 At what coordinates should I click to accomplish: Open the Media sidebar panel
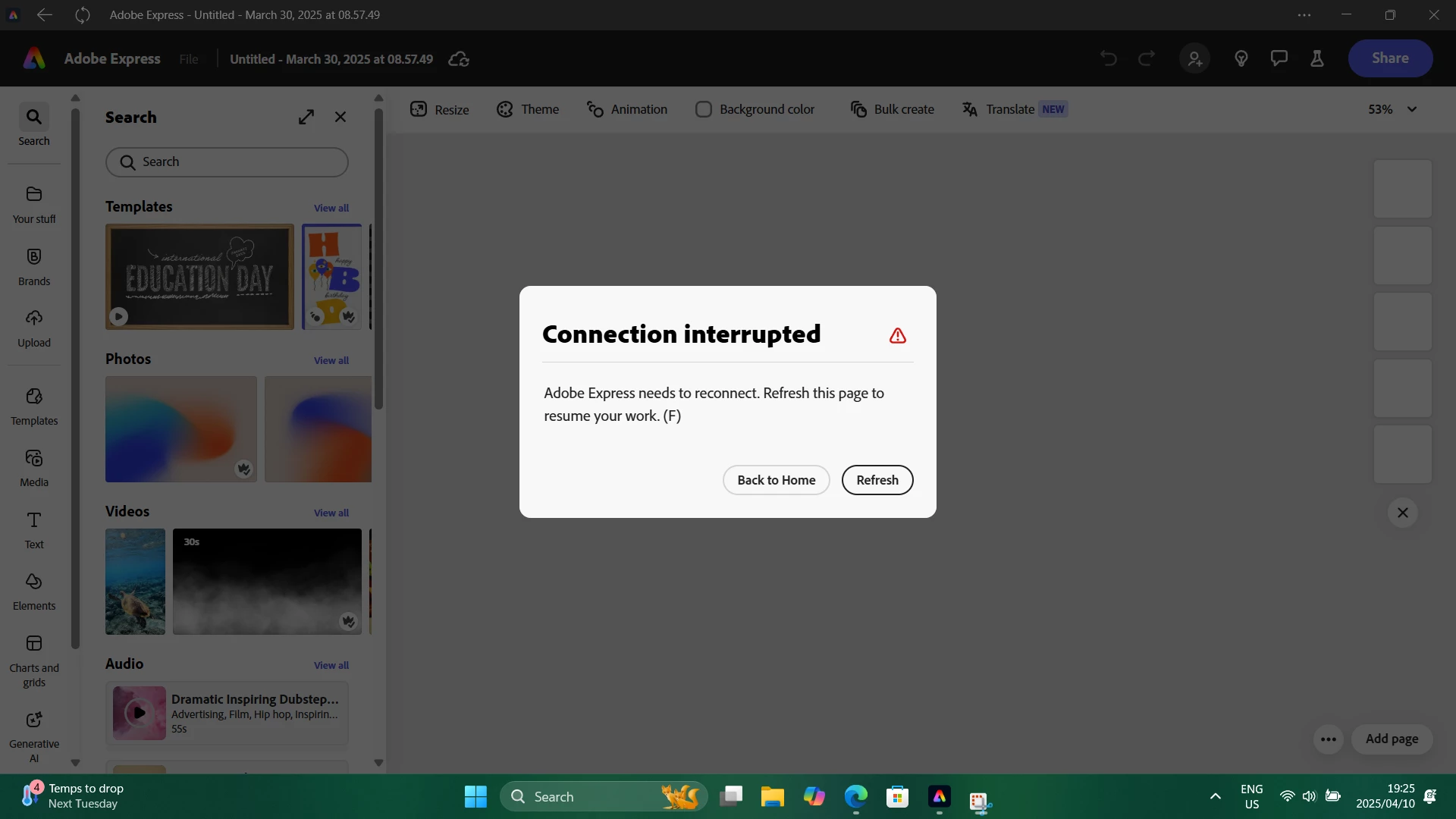tap(33, 467)
